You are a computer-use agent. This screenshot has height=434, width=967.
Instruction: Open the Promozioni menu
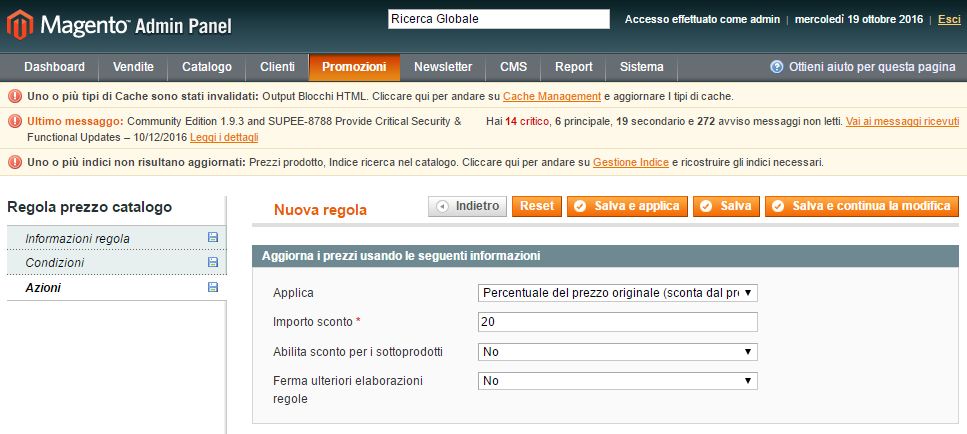[354, 67]
